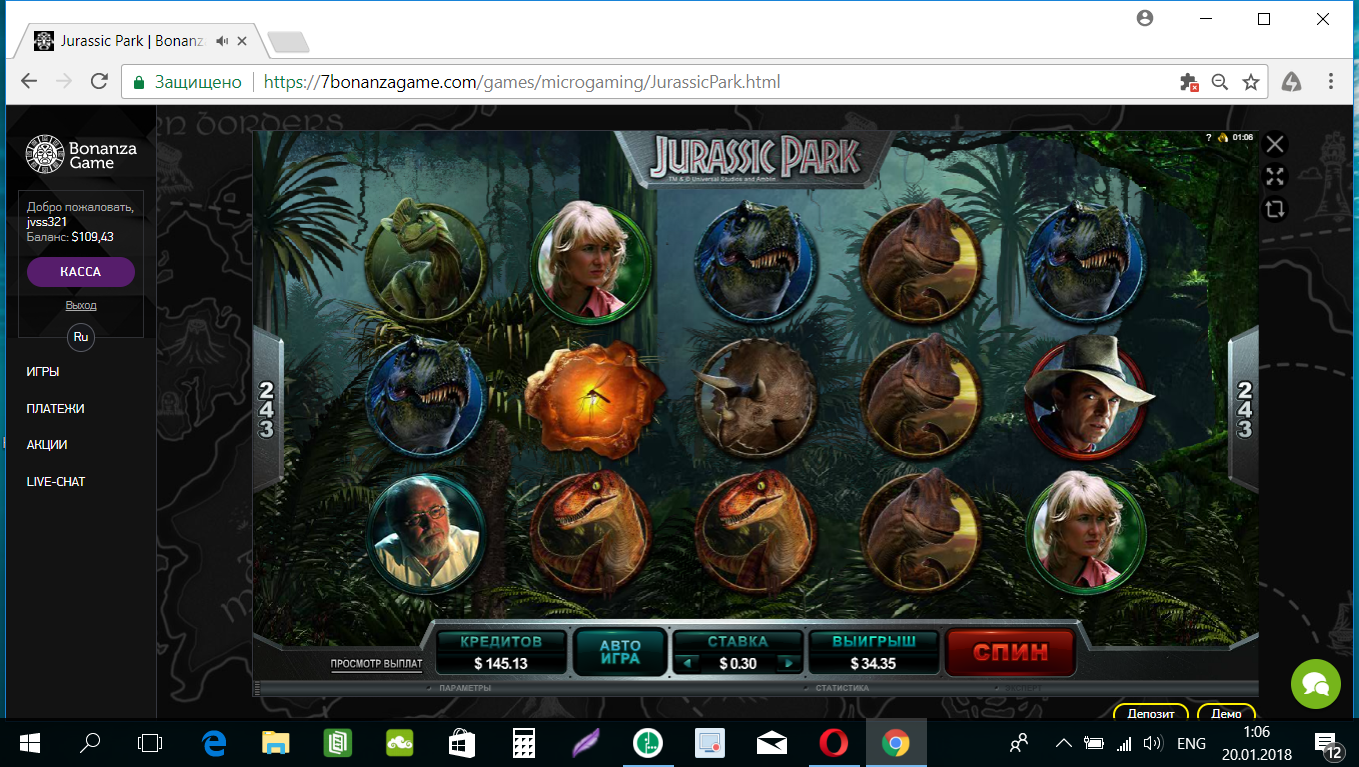
Task: Click the $ 34.35 win value
Action: tap(873, 663)
